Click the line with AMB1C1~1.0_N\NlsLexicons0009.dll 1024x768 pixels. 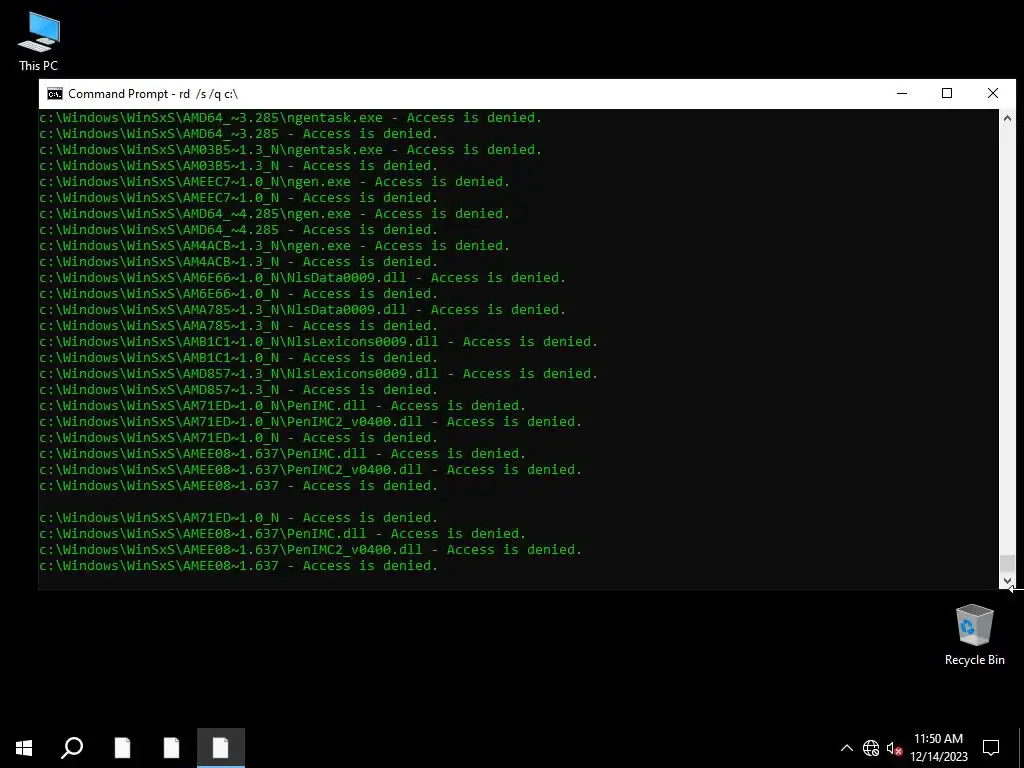click(319, 342)
